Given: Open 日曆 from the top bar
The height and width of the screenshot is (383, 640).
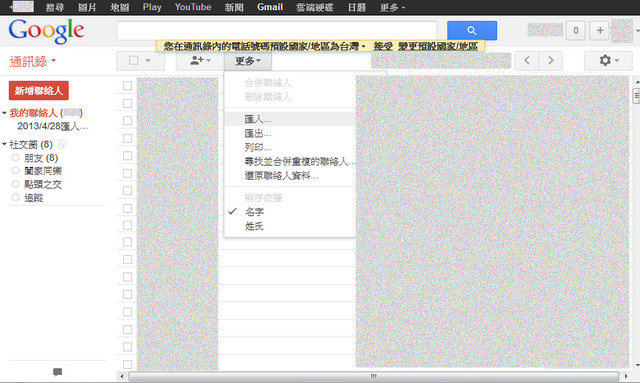Looking at the screenshot, I should (x=356, y=7).
